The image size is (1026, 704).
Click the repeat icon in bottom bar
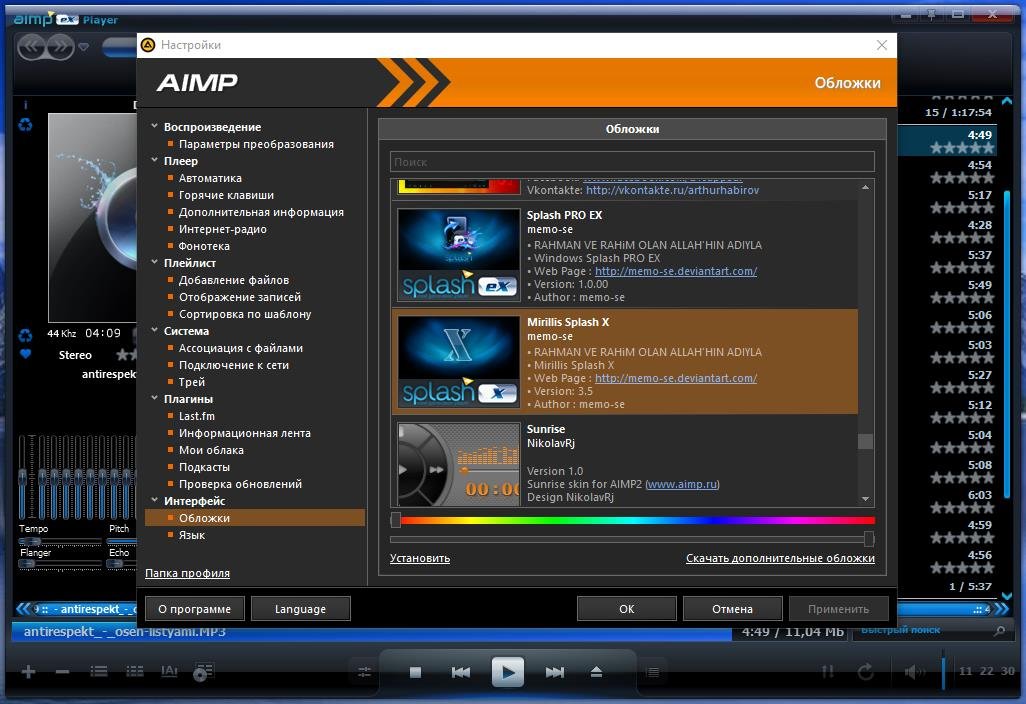coord(865,672)
